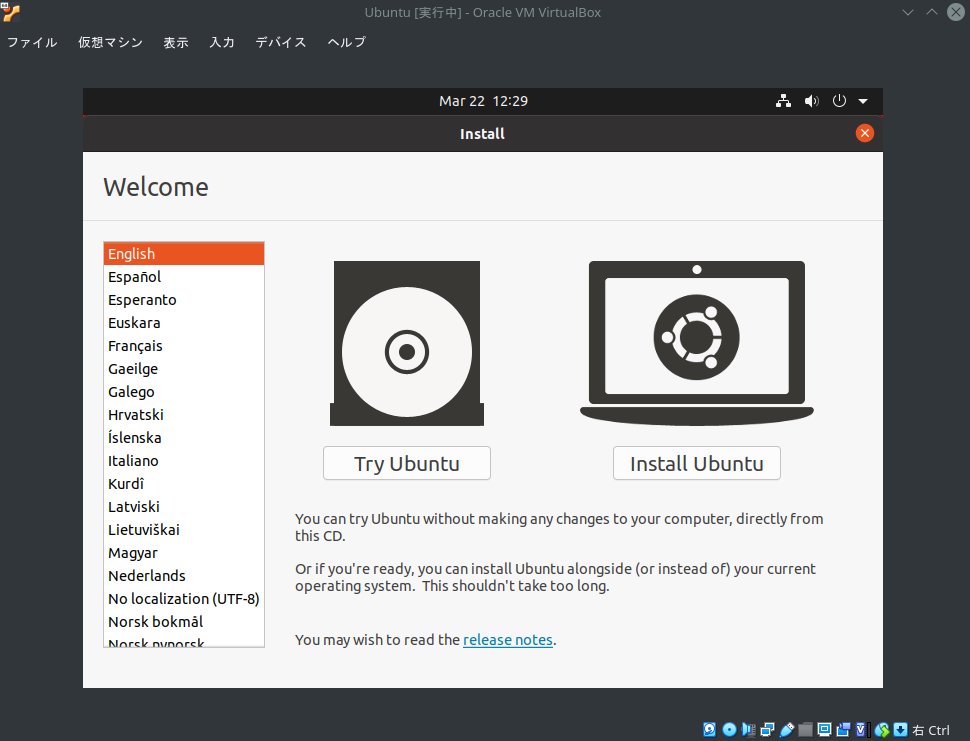Click the Install Ubuntu button
Image resolution: width=970 pixels, height=741 pixels.
click(x=697, y=463)
